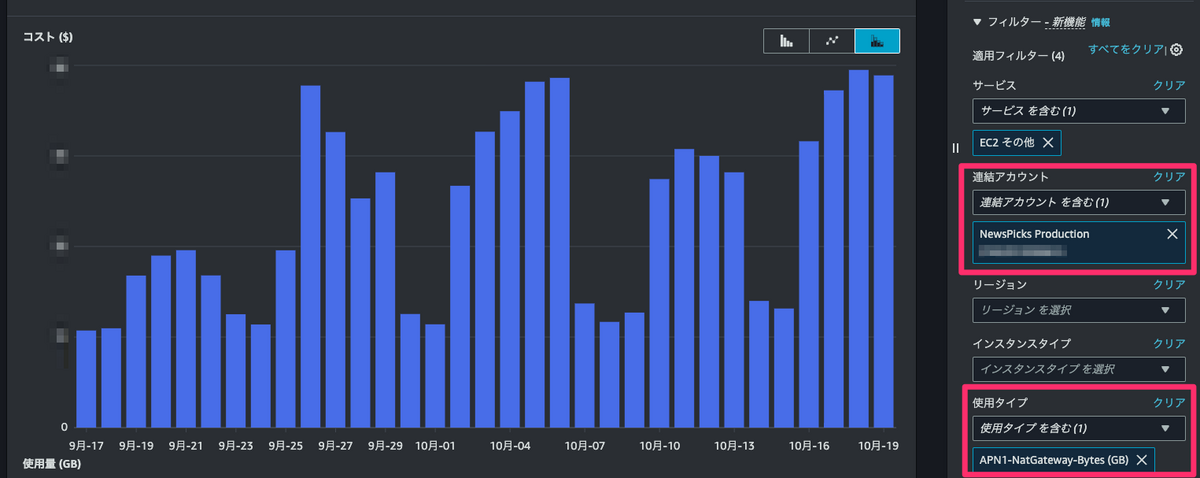
Task: Clear the 連結アカウント filter
Action: tap(1169, 177)
